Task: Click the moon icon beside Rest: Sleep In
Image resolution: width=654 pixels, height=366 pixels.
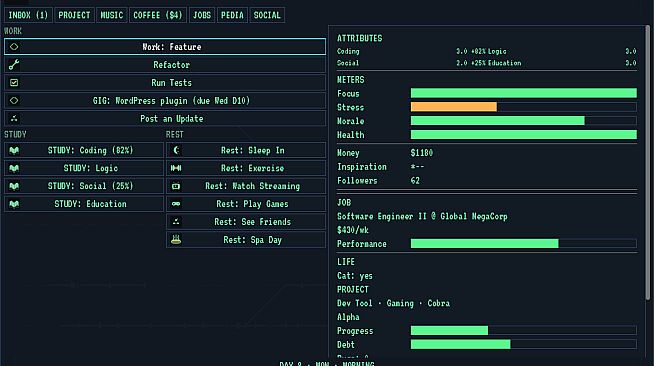Action: coord(176,150)
